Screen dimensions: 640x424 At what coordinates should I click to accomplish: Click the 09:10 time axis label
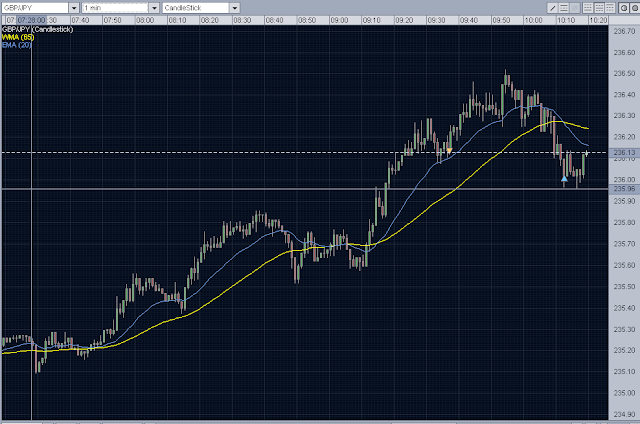[x=371, y=20]
